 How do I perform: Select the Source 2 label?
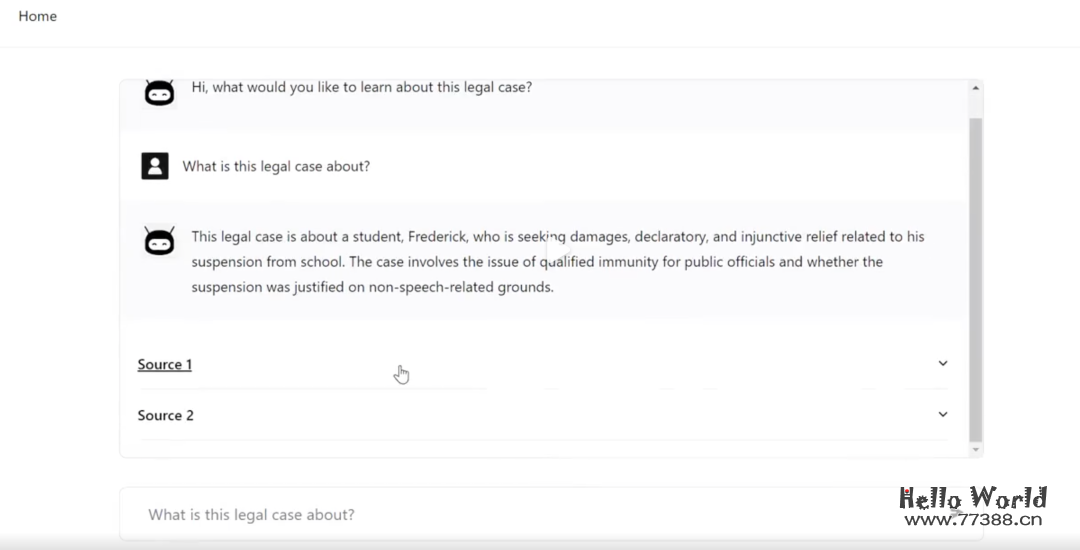[x=166, y=415]
